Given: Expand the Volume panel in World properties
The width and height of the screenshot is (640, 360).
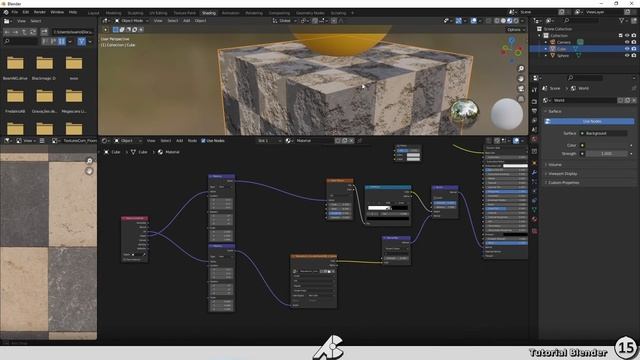Looking at the screenshot, I should pyautogui.click(x=555, y=164).
